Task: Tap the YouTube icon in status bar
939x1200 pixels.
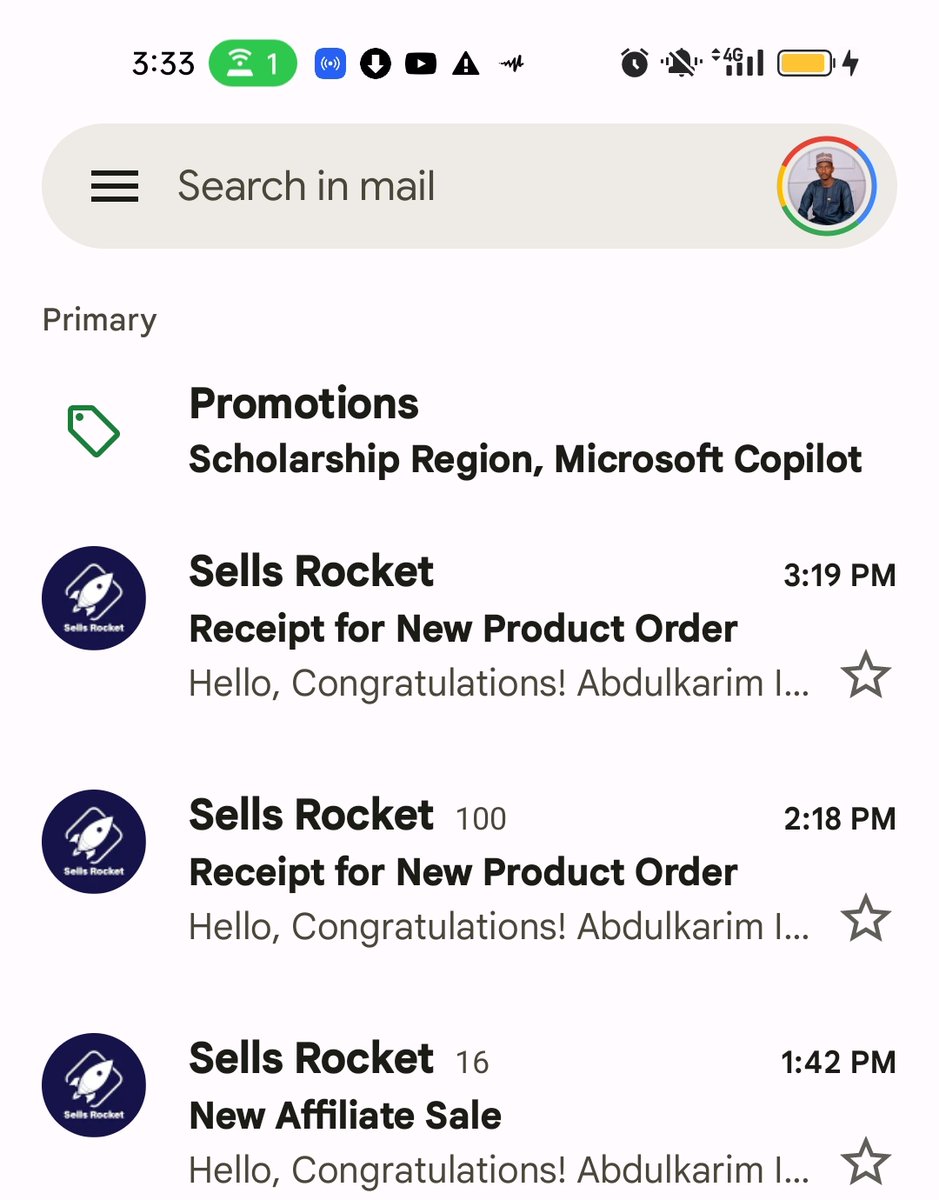Action: (x=420, y=64)
